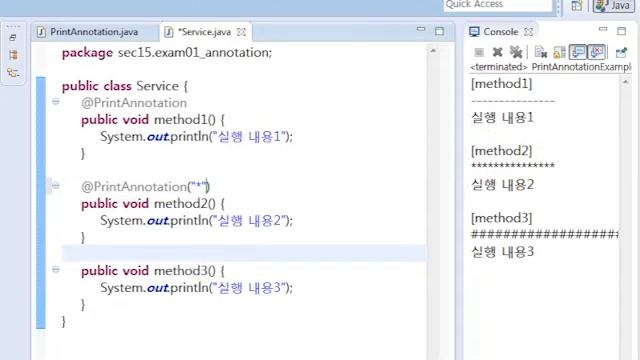Click the 'public void method2()' line
640x360 pixels.
[153, 204]
